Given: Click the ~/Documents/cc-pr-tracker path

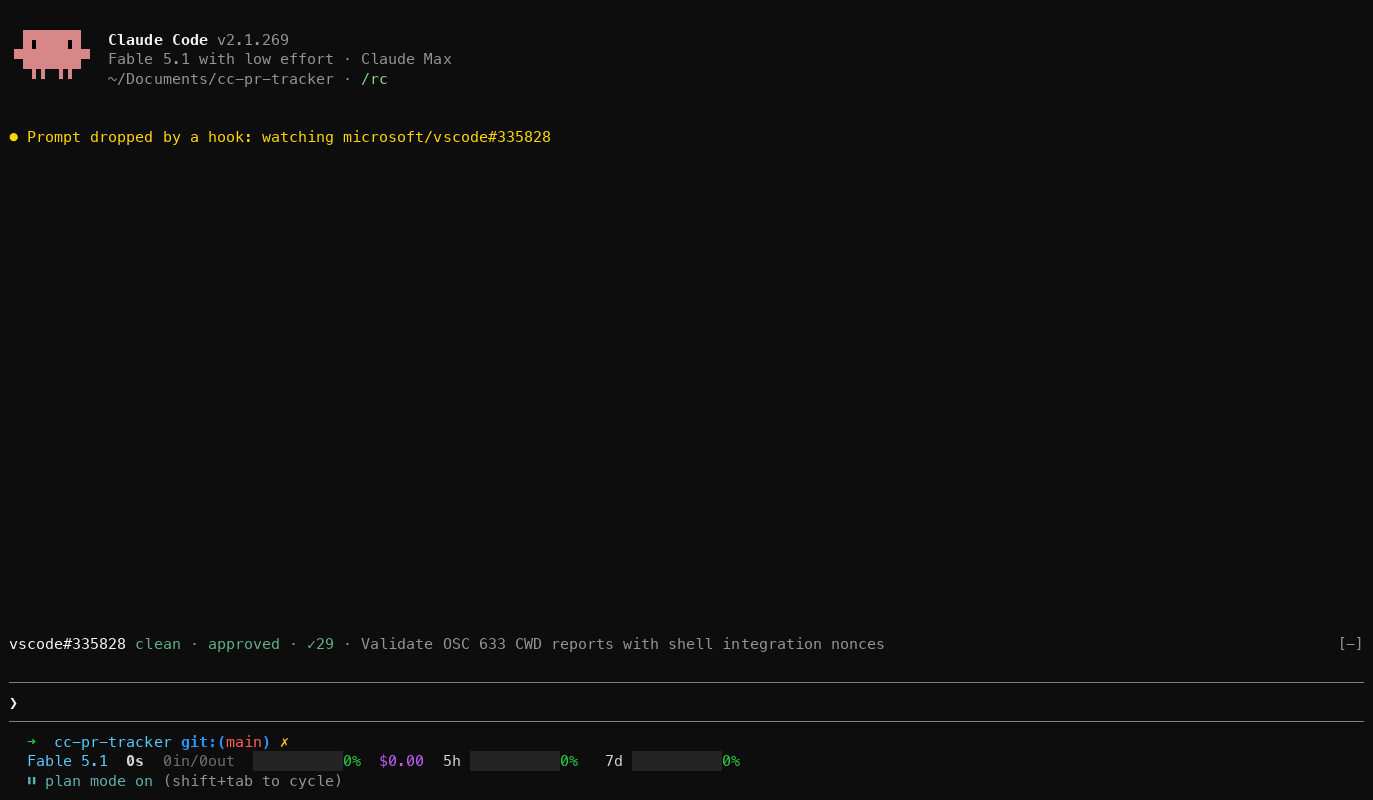Looking at the screenshot, I should pos(221,79).
